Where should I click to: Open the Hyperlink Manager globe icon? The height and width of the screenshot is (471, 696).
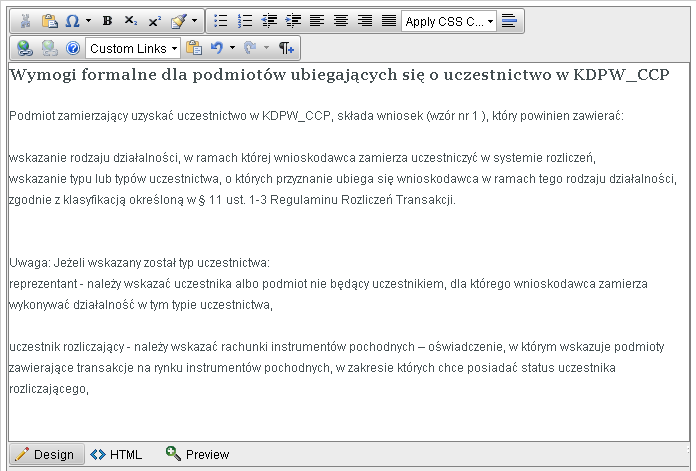[x=25, y=48]
